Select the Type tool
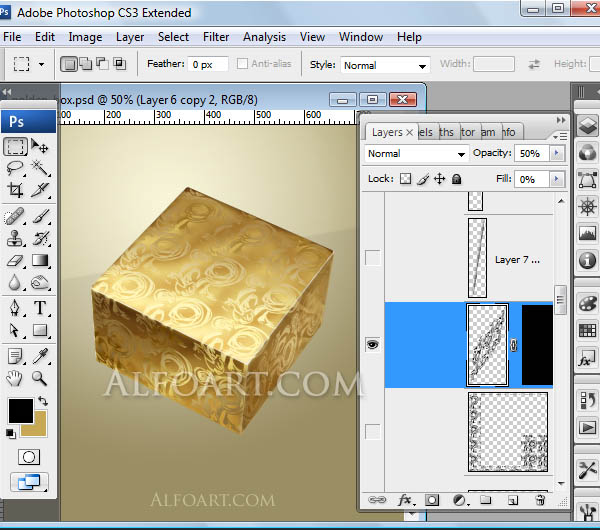The width and height of the screenshot is (600, 530). point(40,308)
